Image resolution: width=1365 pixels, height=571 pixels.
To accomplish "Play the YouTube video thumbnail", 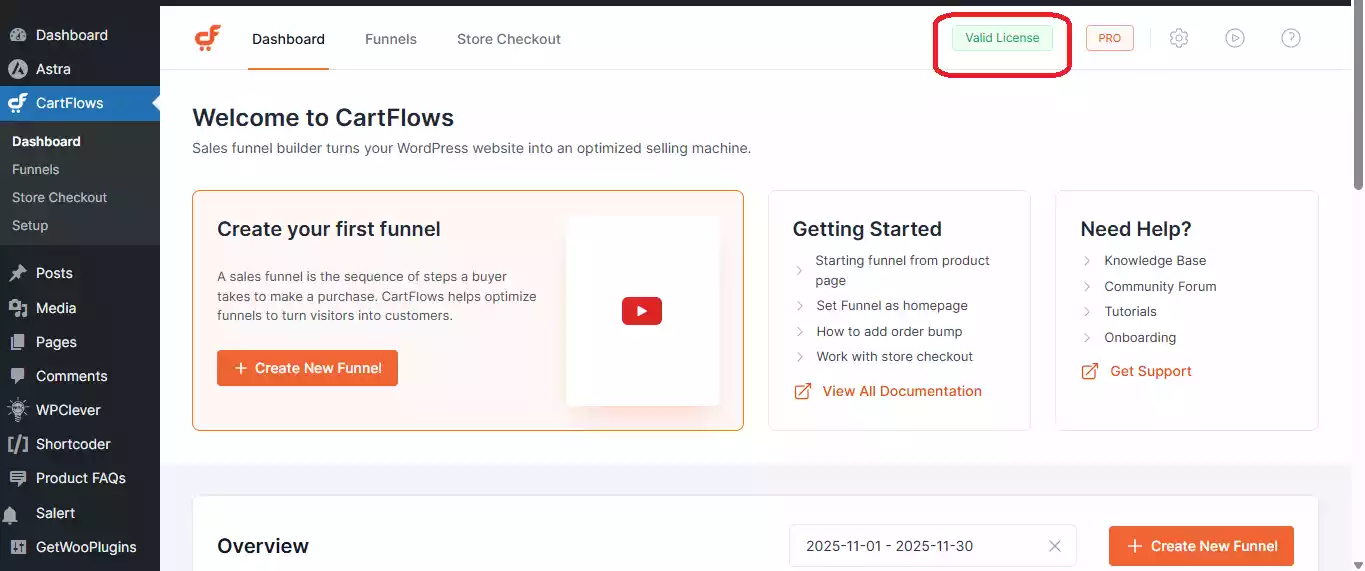I will [x=642, y=311].
